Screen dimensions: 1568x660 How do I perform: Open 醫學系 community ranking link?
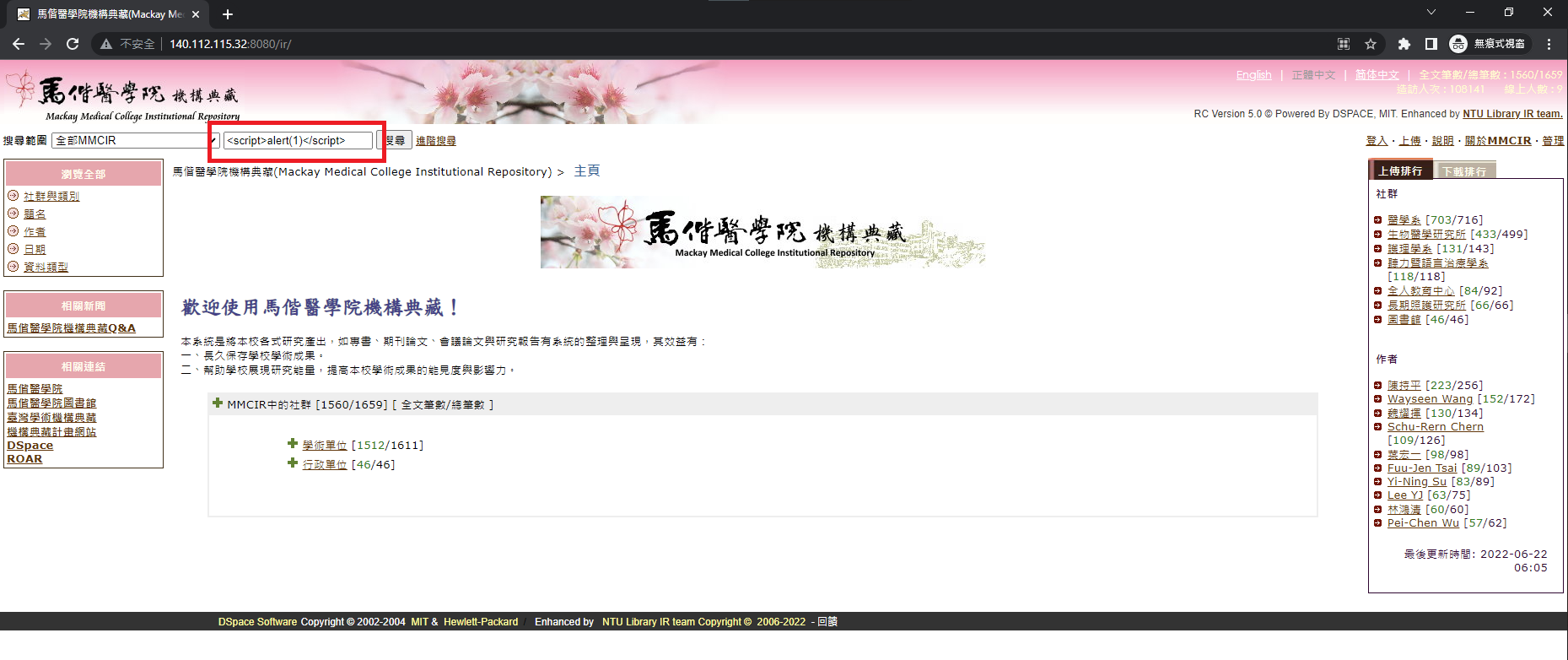click(x=1404, y=219)
